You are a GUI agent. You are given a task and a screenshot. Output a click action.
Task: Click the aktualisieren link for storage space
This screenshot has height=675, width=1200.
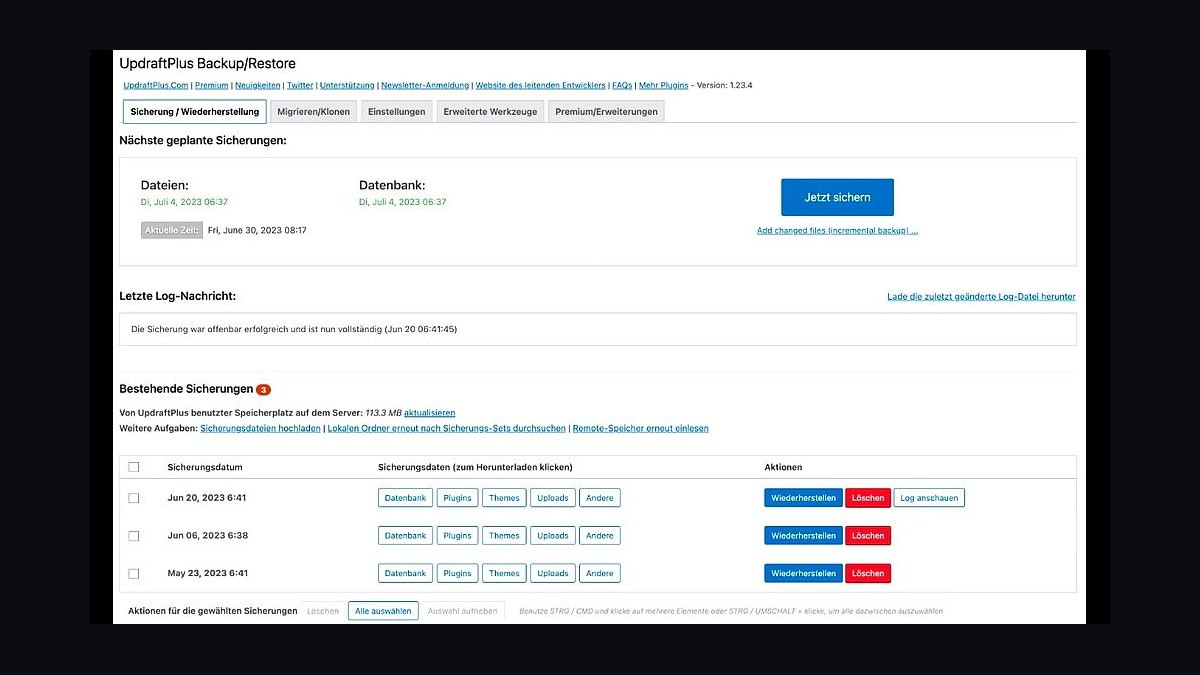click(429, 412)
